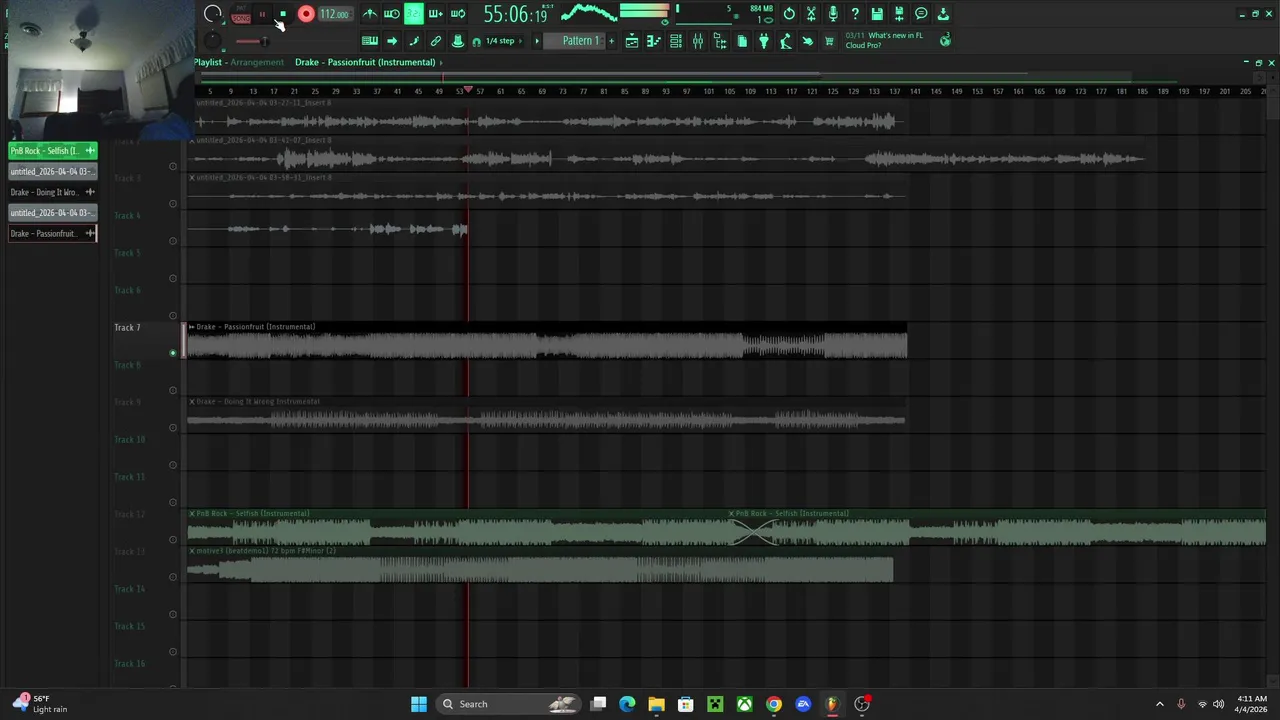Toggle the step edit mode icon
1280x720 pixels.
[x=414, y=41]
